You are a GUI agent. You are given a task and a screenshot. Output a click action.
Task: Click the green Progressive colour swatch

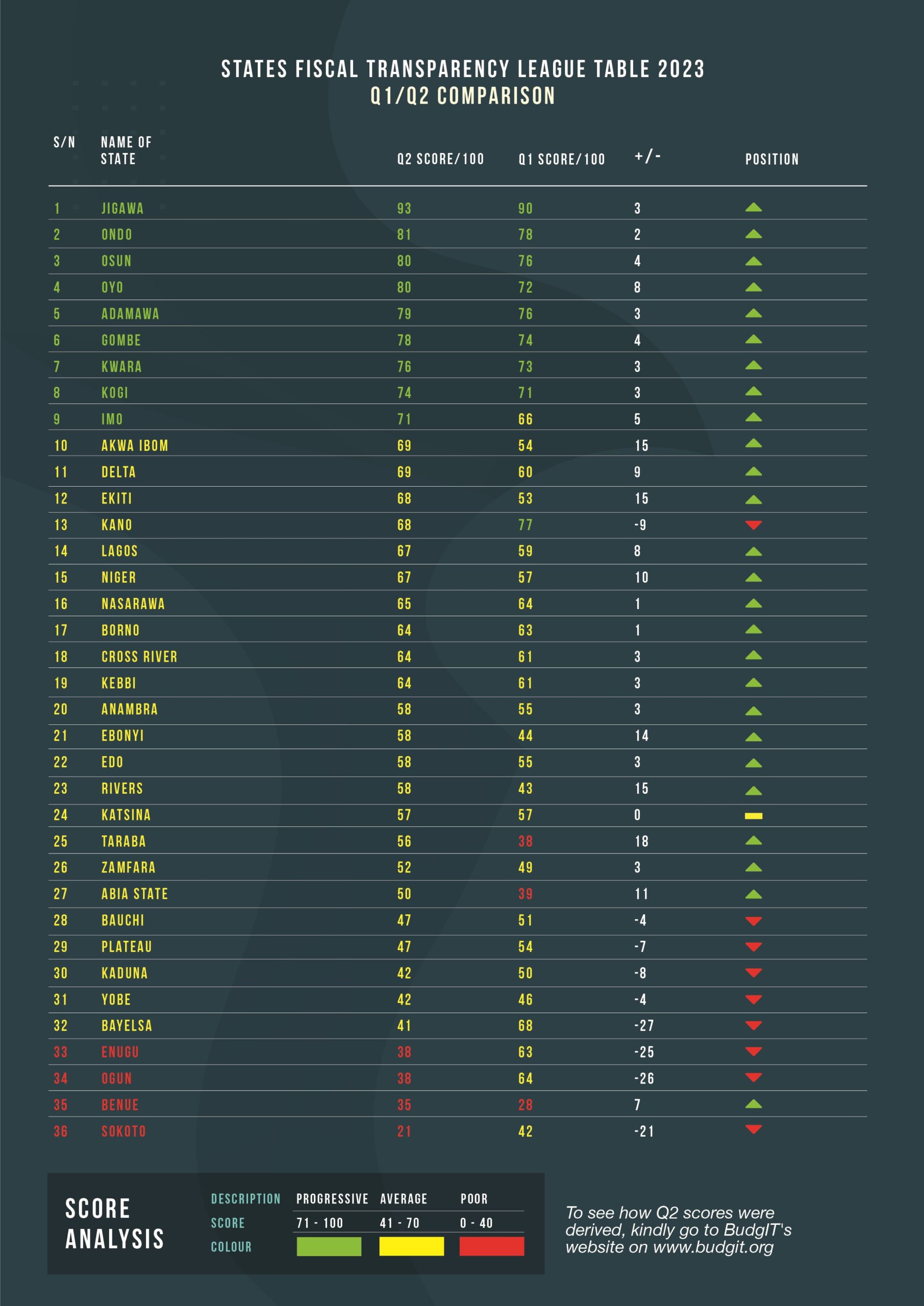tap(329, 1246)
